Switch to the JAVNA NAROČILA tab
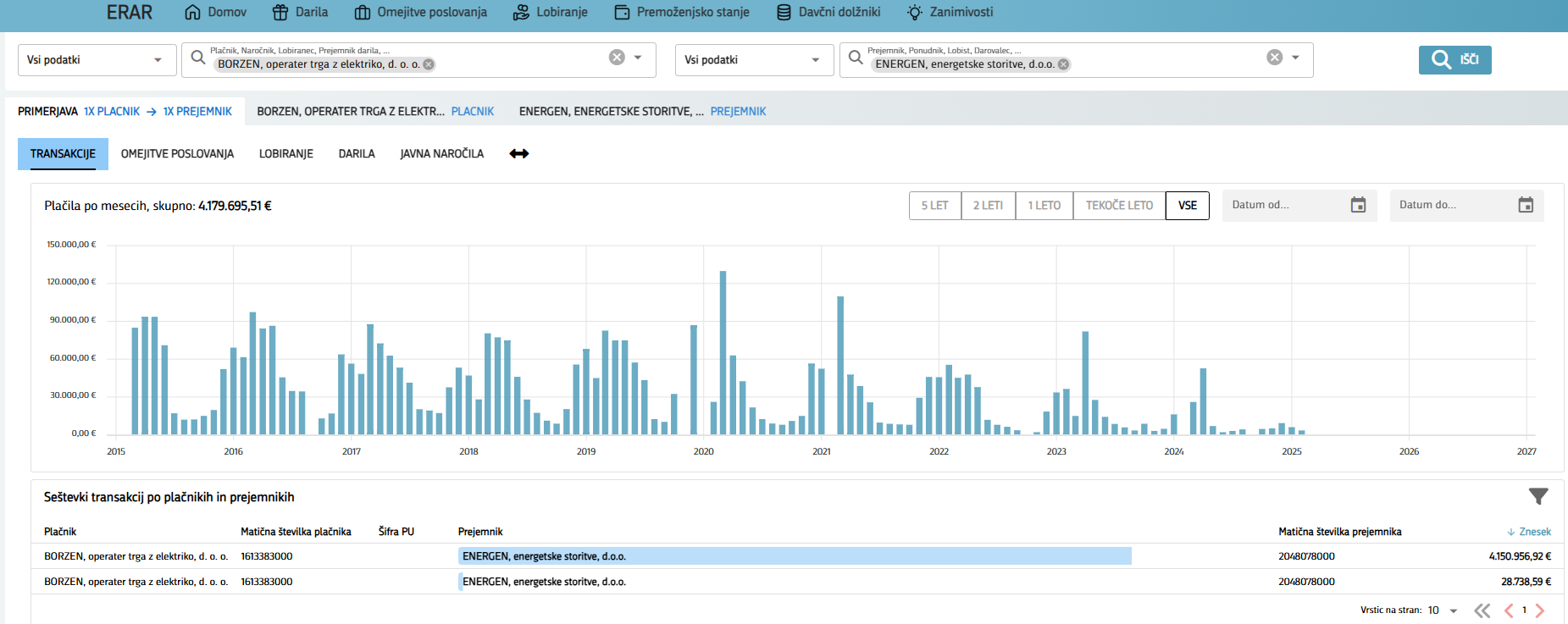This screenshot has width=1568, height=624. tap(441, 154)
